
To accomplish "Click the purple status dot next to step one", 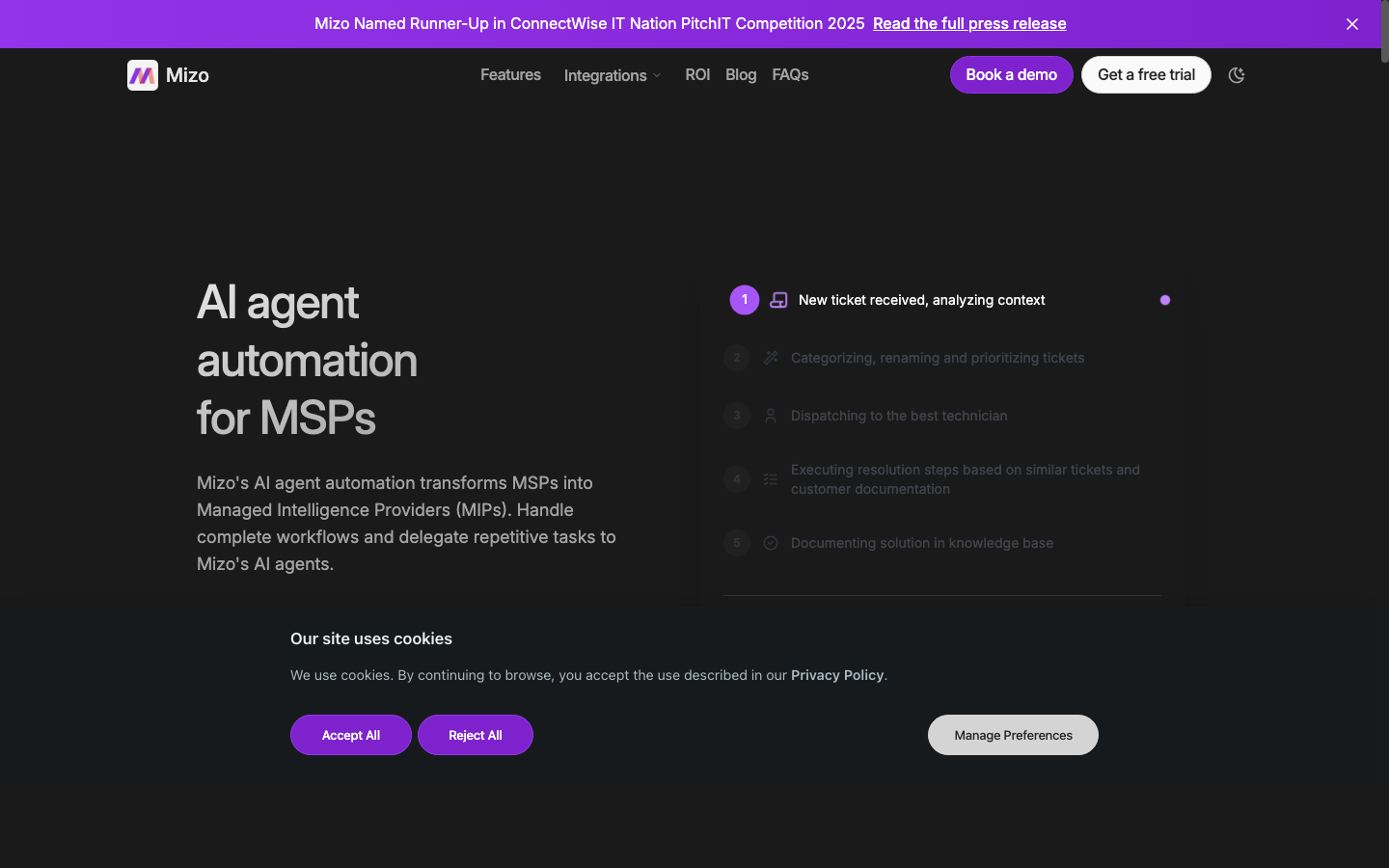I will pos(1165,300).
